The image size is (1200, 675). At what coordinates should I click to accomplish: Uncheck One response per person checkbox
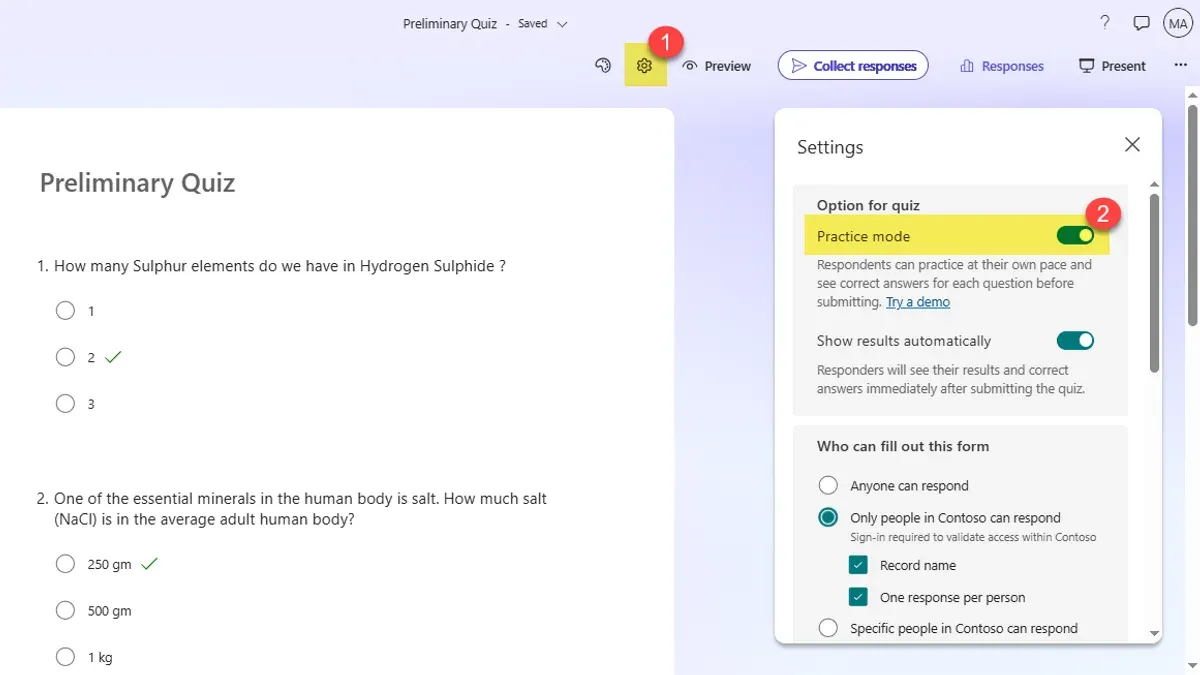point(858,597)
